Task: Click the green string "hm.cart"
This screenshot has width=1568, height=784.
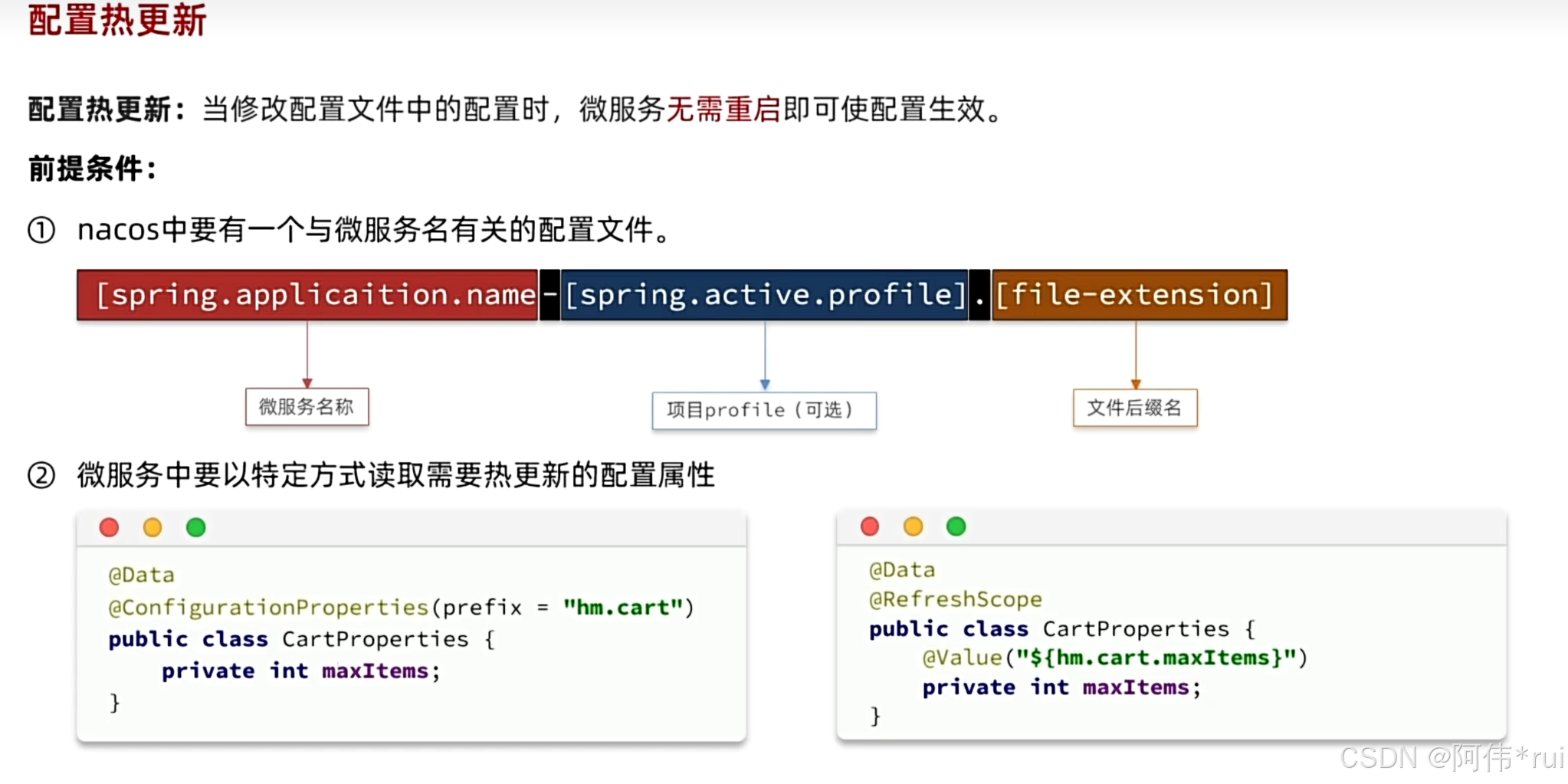Action: pos(623,607)
